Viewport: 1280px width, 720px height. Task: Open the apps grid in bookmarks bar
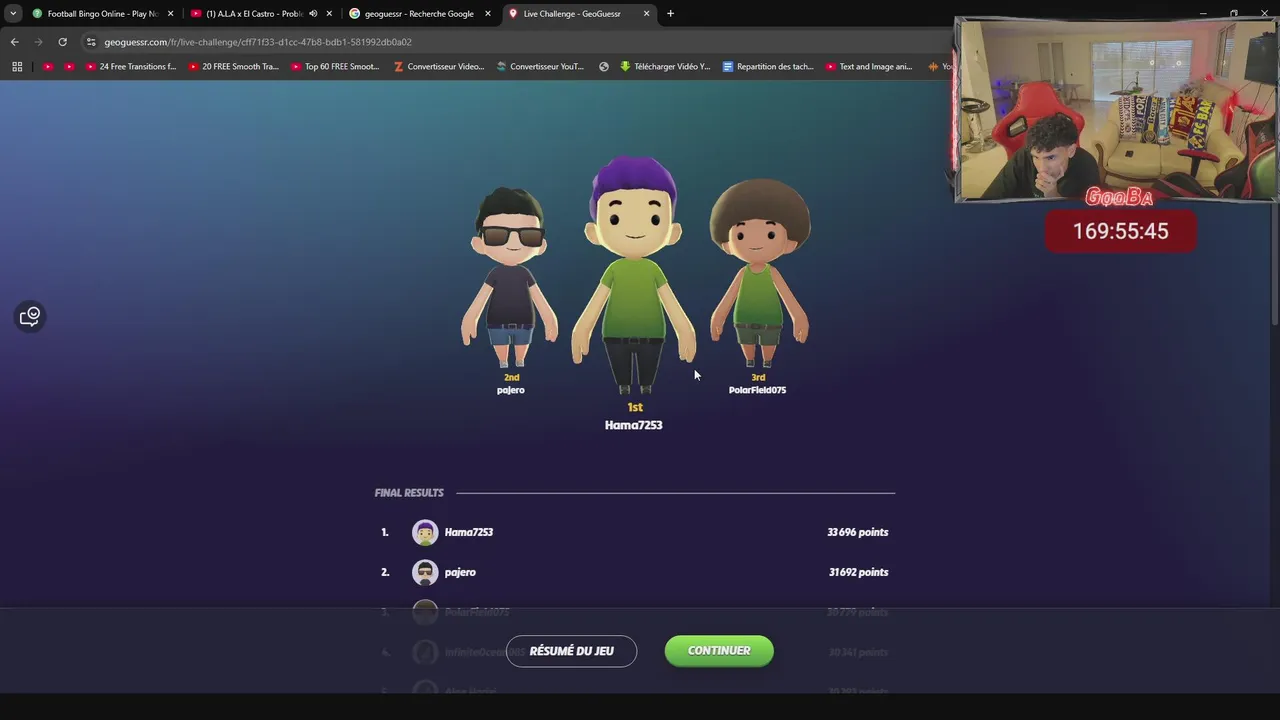pyautogui.click(x=17, y=67)
